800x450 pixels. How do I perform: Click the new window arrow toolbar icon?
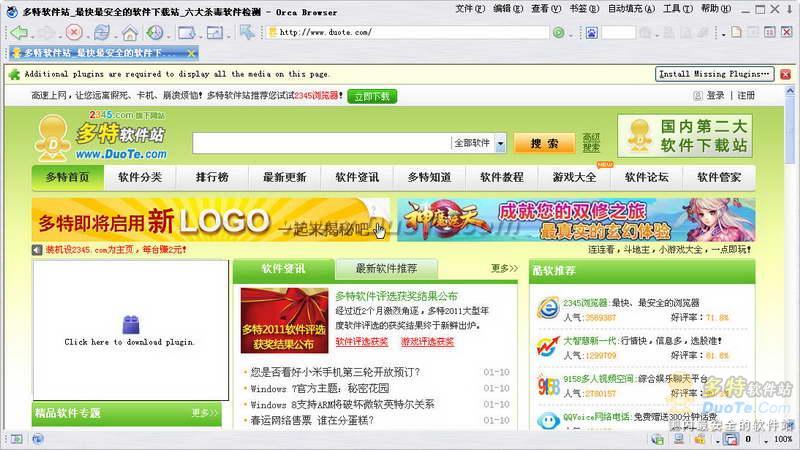pyautogui.click(x=186, y=33)
